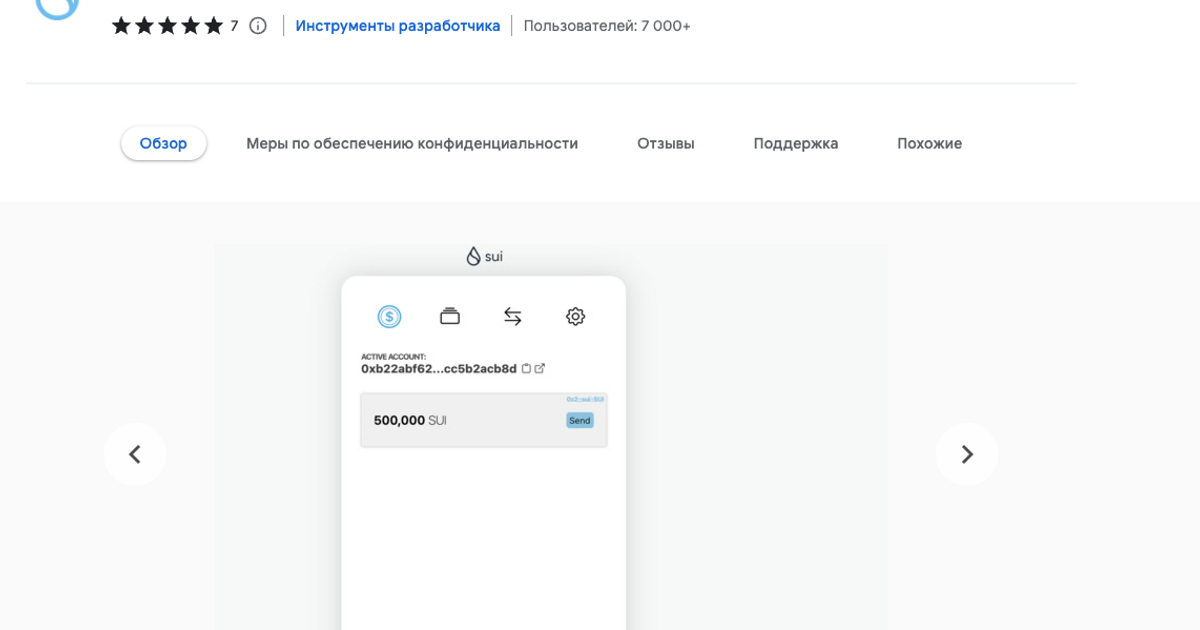The width and height of the screenshot is (1200, 630).
Task: Click the account address 0xb22abf62...cc5b2acb8d
Action: (439, 369)
